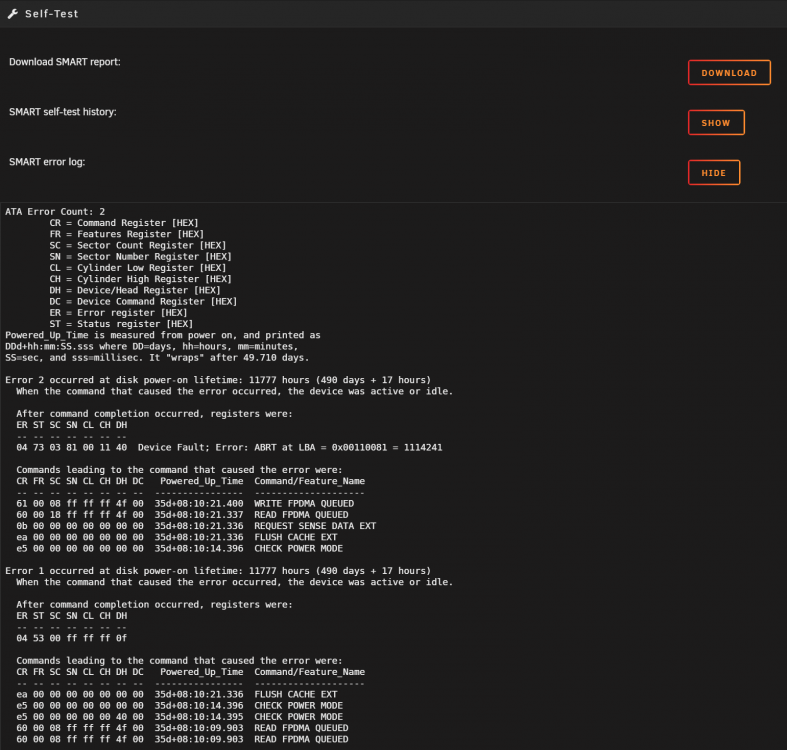787x750 pixels.
Task: Click the '04 53 00 ff ff ff 0f' register row
Action: (72, 638)
